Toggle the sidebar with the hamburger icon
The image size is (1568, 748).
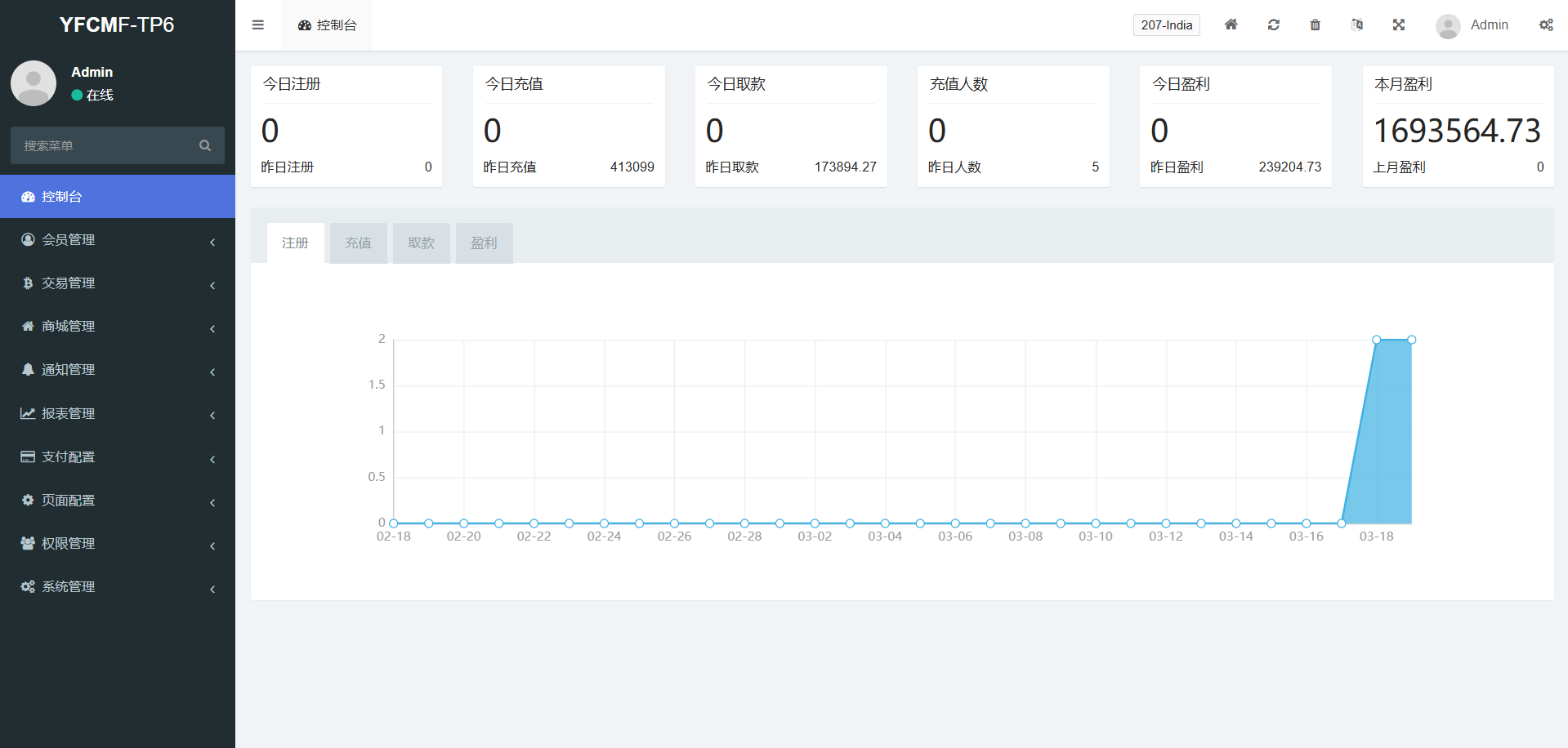click(x=257, y=25)
